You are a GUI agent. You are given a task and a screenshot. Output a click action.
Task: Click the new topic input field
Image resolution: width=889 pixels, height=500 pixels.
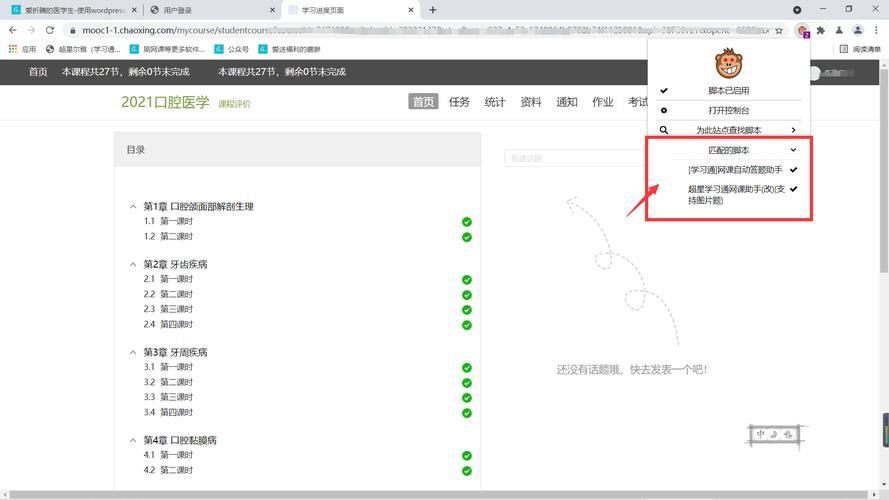(575, 158)
